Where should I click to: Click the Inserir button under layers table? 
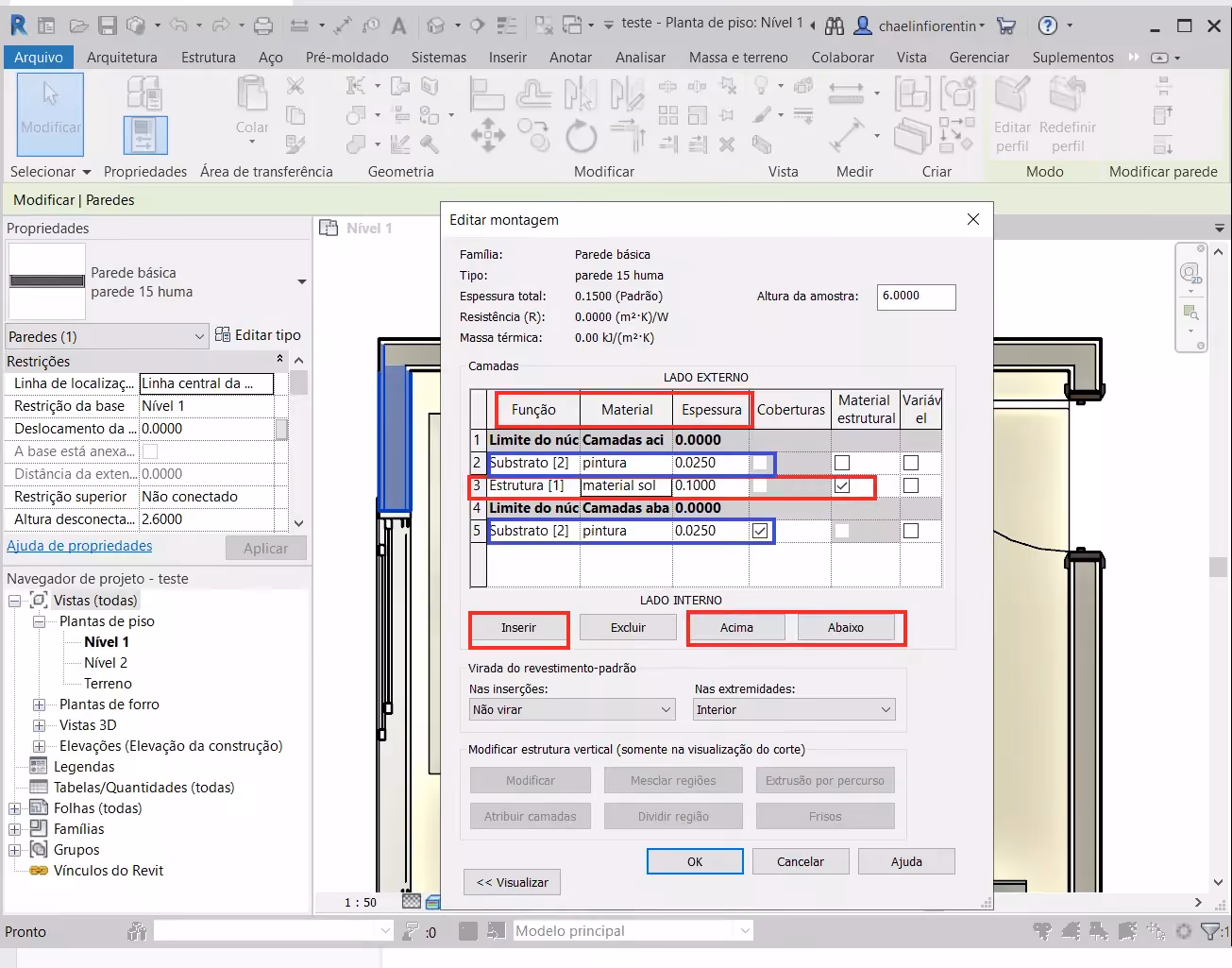tap(518, 627)
